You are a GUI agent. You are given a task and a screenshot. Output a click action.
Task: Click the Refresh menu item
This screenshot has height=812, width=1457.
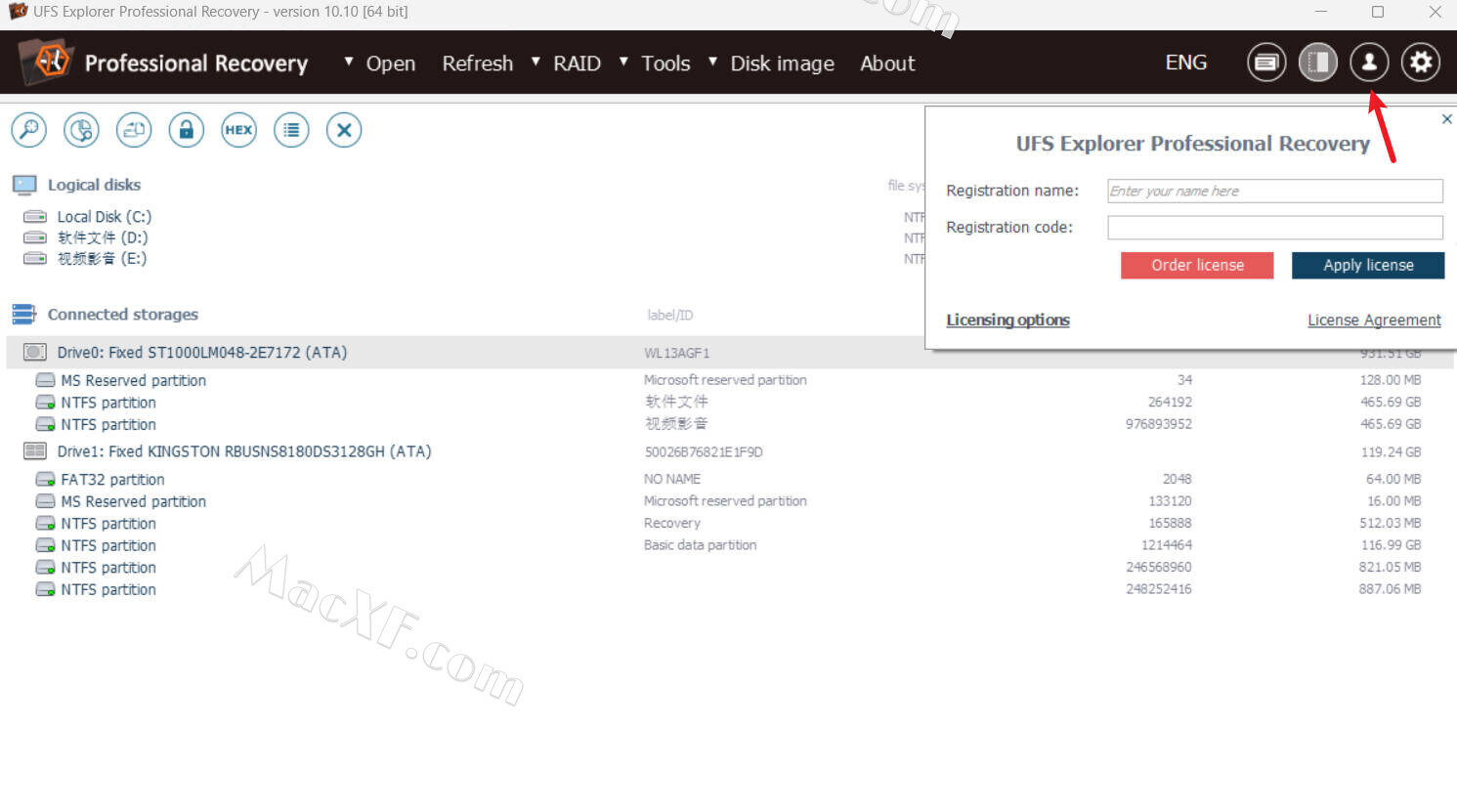(477, 64)
